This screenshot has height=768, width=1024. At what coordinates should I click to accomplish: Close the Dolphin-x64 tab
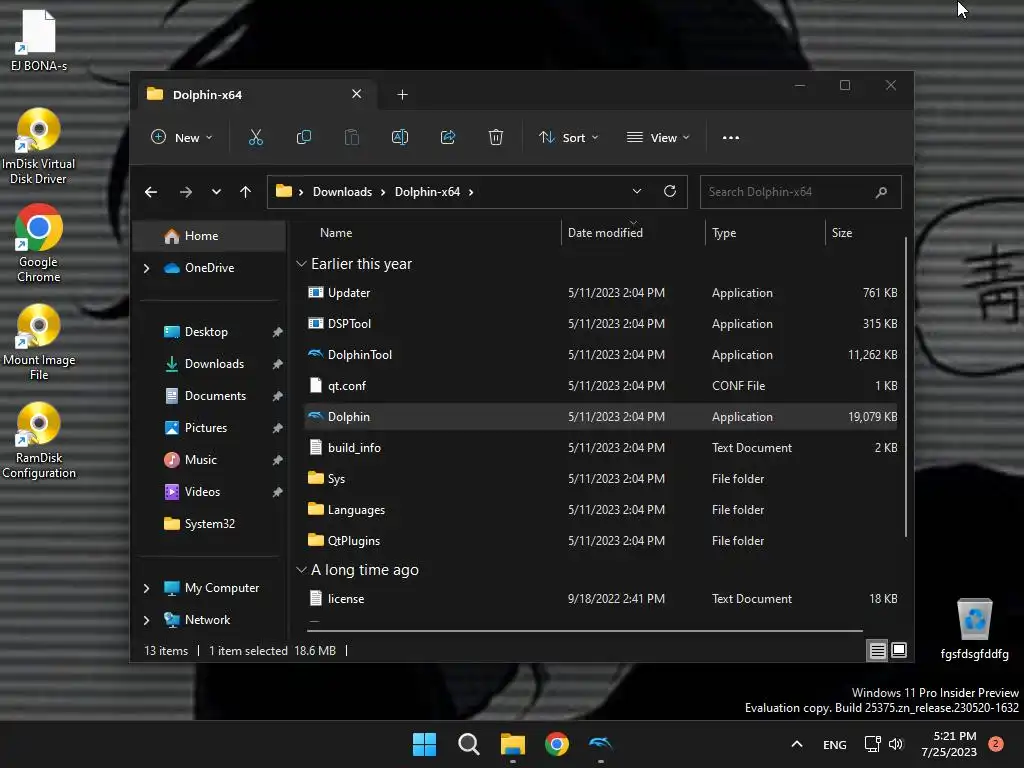(x=357, y=94)
